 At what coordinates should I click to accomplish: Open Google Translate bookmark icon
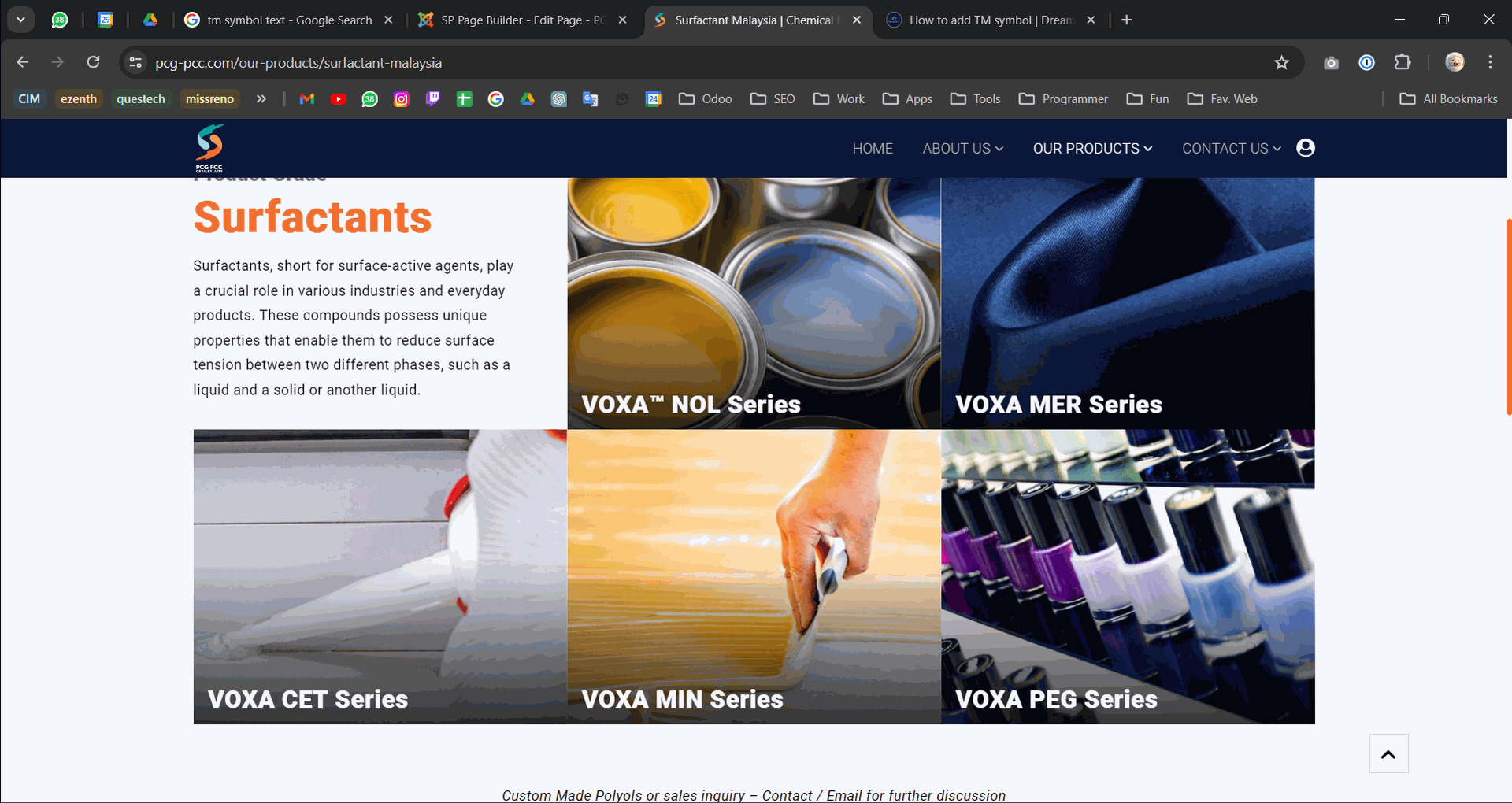tap(591, 98)
